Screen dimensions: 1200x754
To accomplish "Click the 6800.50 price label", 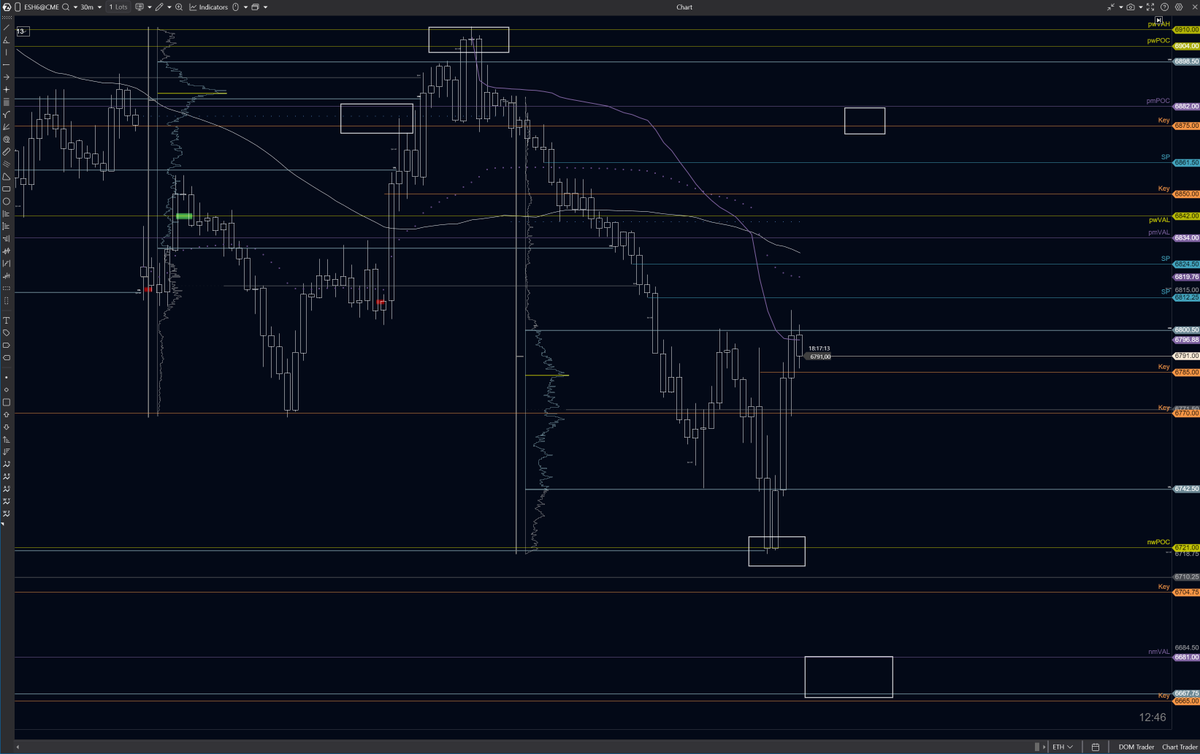I will coord(1186,330).
